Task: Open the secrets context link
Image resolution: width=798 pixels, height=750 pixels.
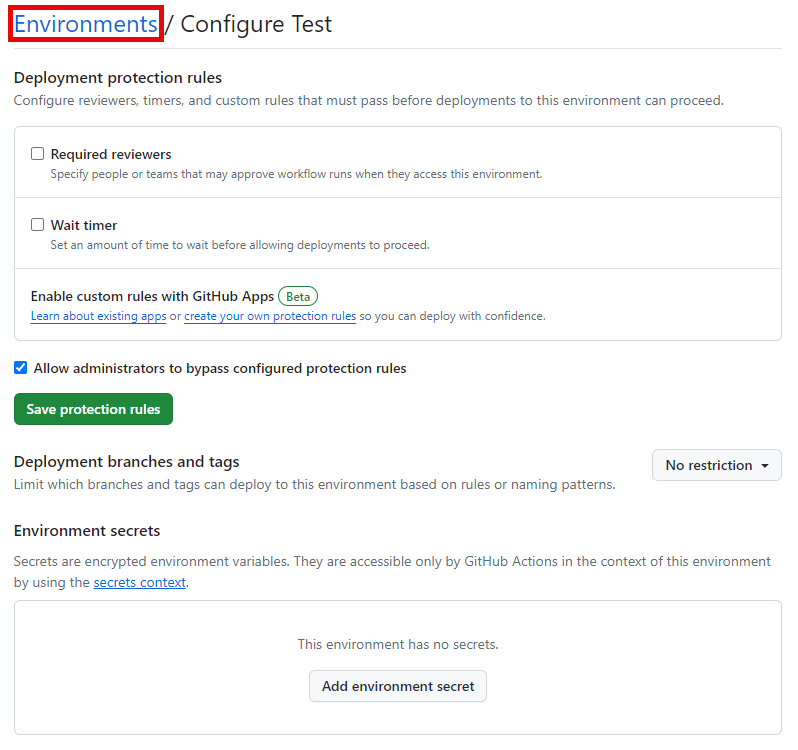Action: 139,582
